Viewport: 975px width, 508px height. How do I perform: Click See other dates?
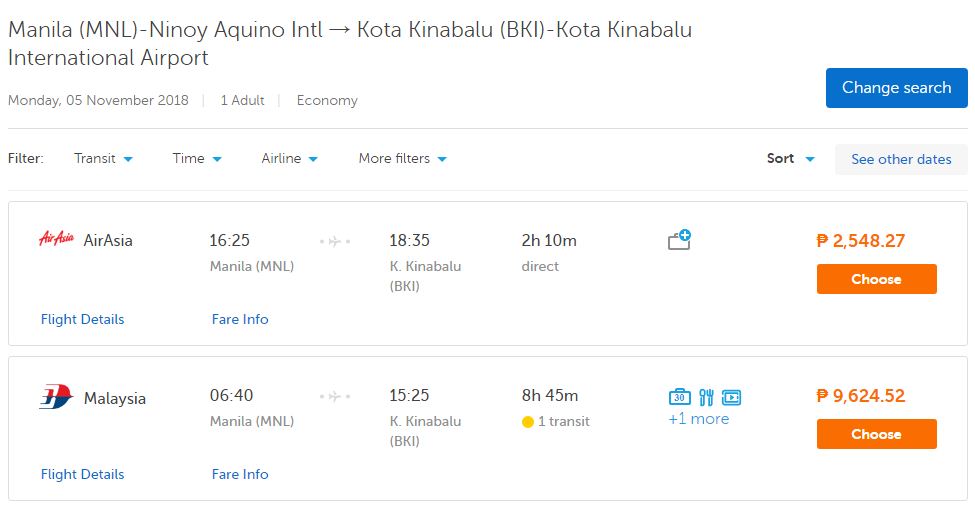coord(901,159)
